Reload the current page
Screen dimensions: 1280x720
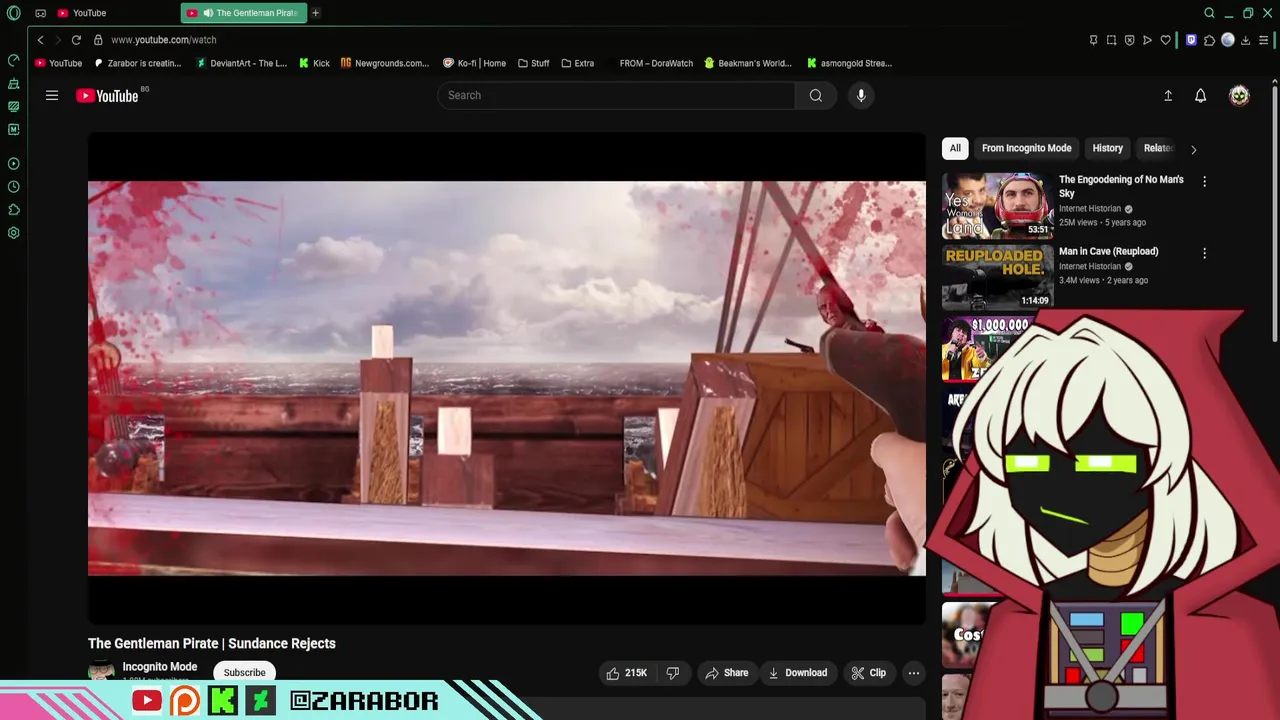(x=76, y=40)
